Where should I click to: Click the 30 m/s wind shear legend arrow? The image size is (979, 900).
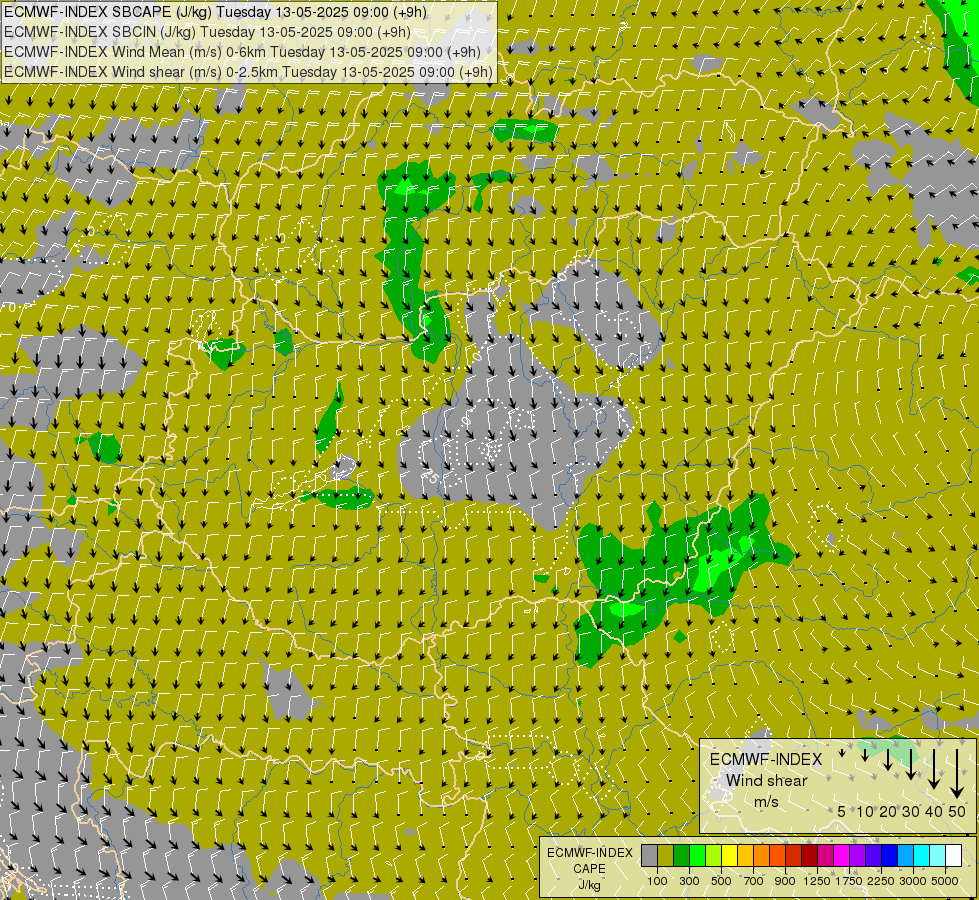[911, 764]
